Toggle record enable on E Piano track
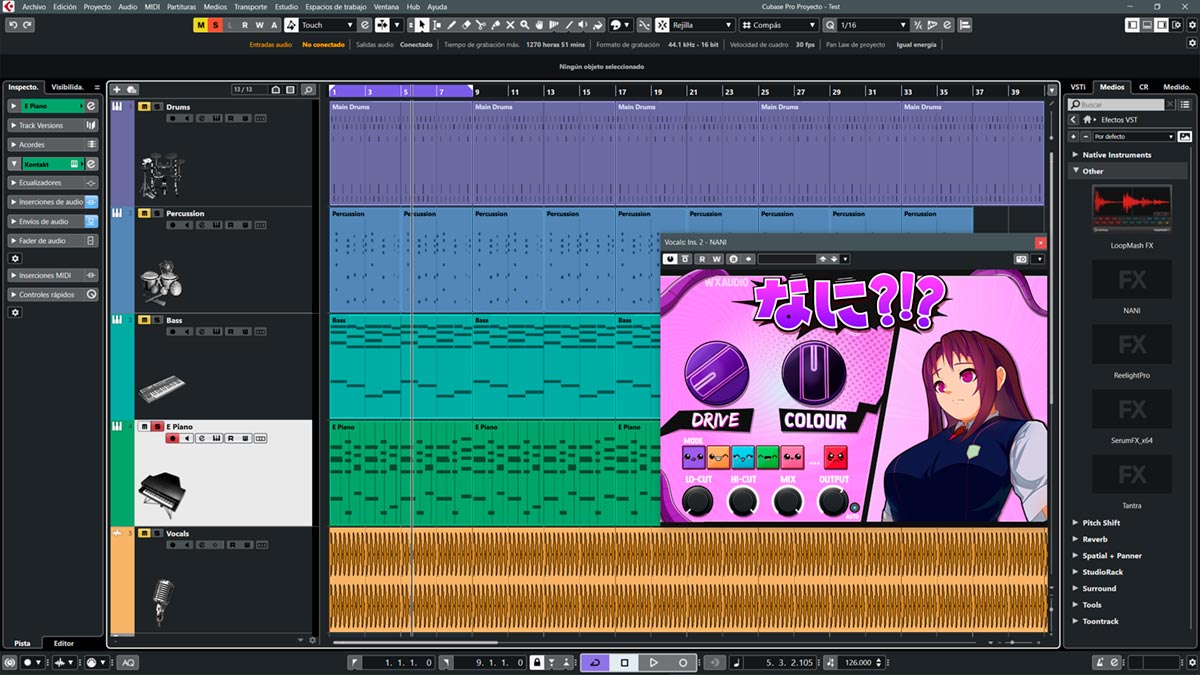The width and height of the screenshot is (1200, 675). [x=172, y=438]
